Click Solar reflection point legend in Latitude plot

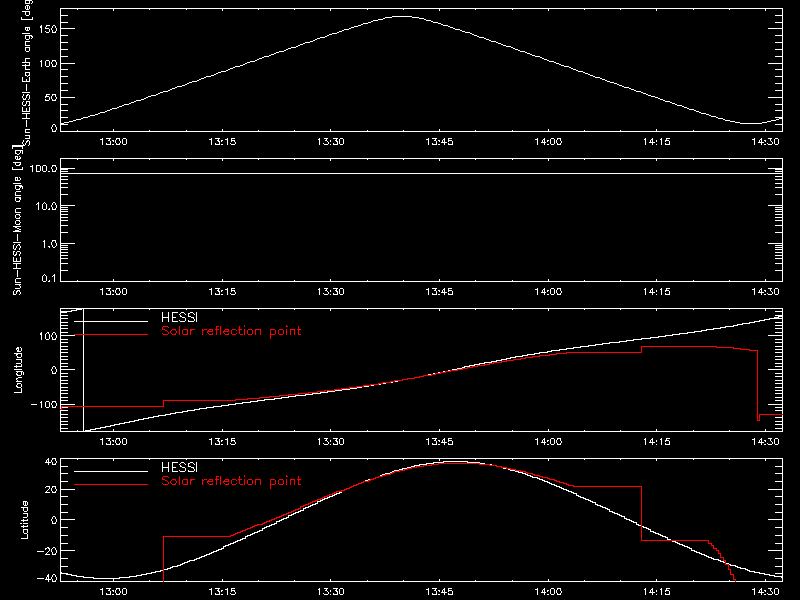[x=231, y=481]
